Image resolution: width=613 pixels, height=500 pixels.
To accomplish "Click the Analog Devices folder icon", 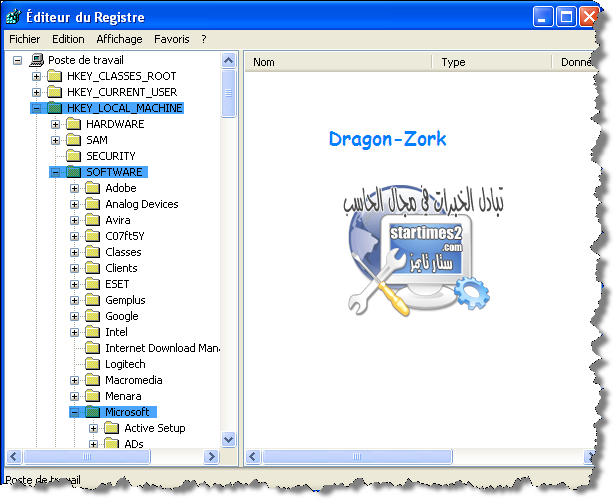I will pos(93,204).
